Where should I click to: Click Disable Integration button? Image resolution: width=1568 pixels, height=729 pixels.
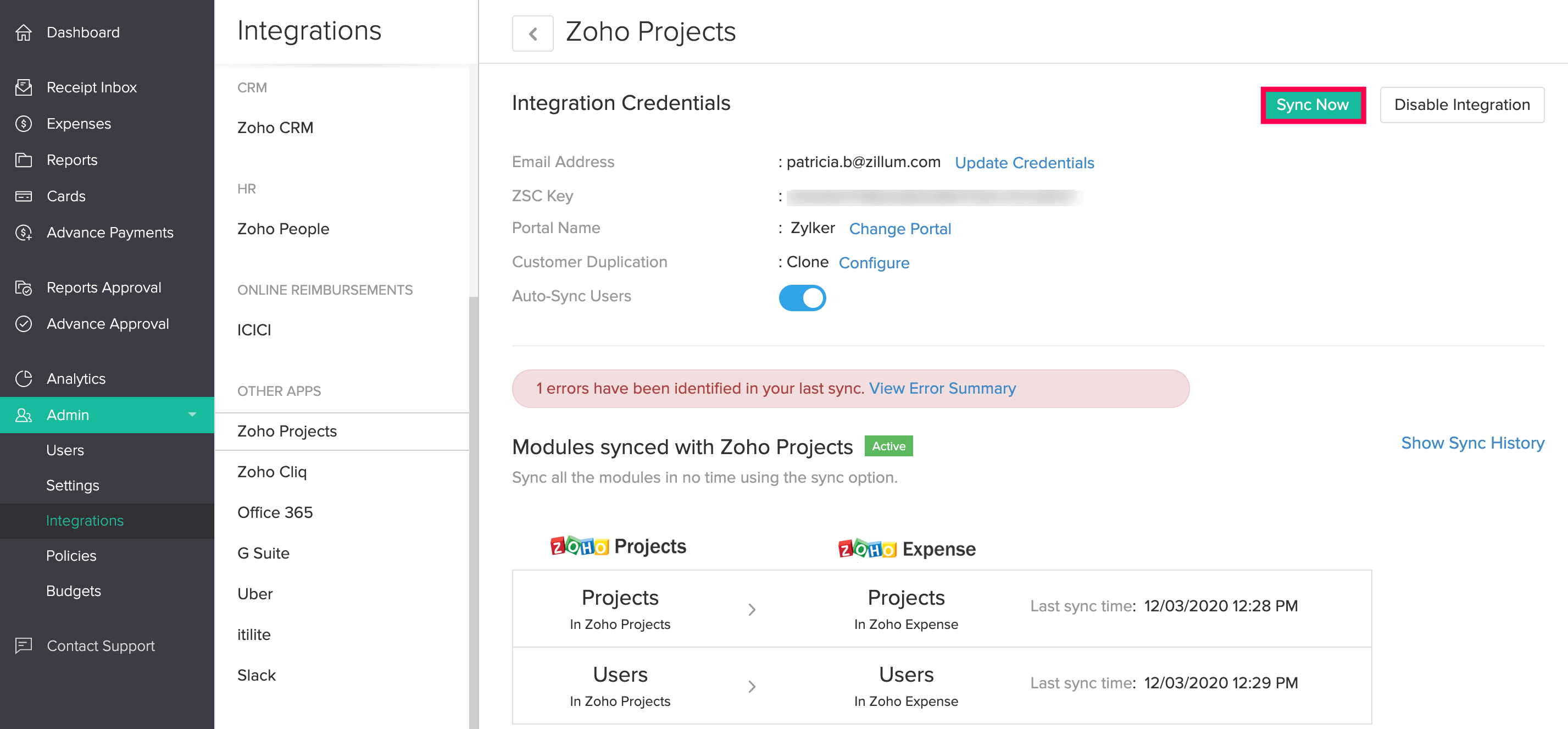click(1461, 105)
